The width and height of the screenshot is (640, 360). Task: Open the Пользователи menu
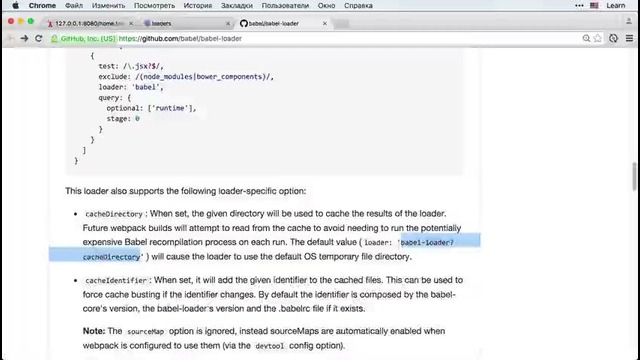pos(285,6)
